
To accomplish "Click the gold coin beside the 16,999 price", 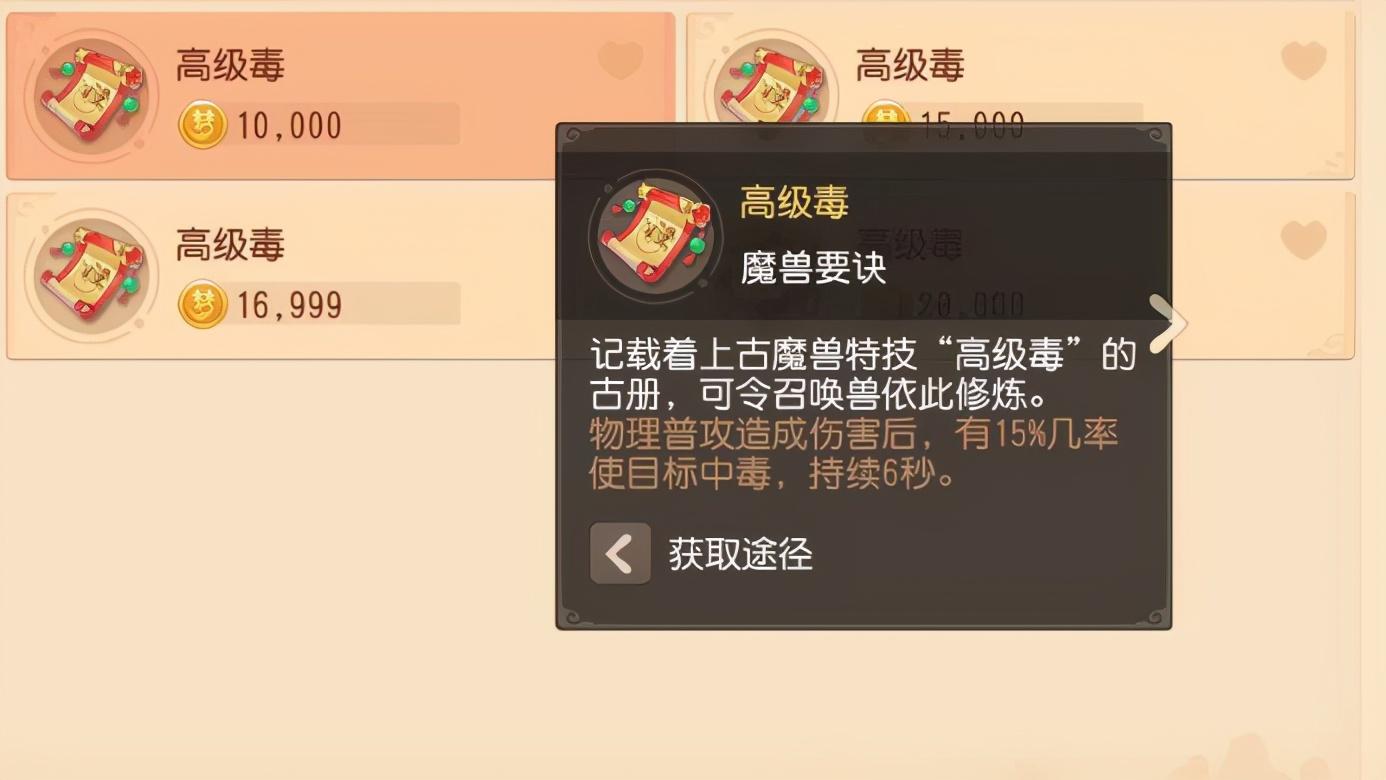I will coord(203,305).
